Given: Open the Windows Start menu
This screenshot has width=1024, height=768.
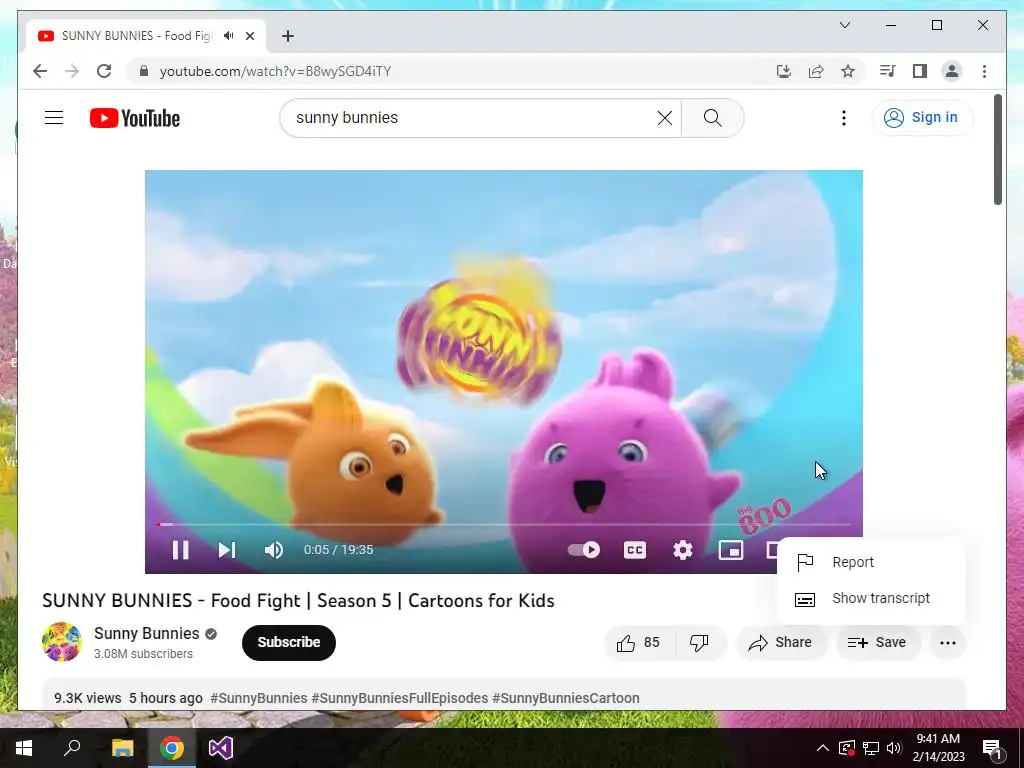Looking at the screenshot, I should (x=24, y=748).
